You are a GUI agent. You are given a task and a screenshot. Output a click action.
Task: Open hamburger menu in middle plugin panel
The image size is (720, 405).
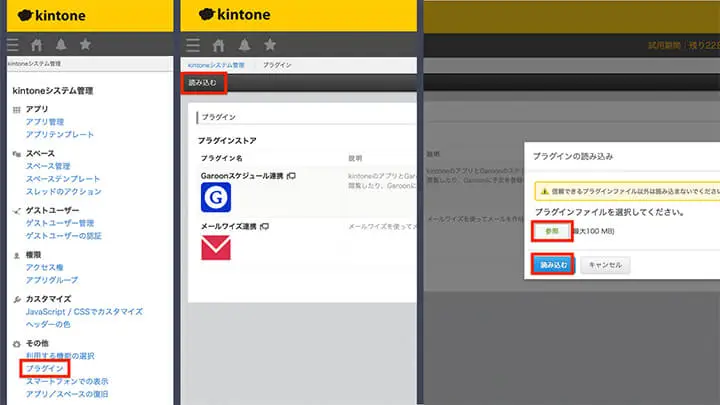pyautogui.click(x=193, y=45)
